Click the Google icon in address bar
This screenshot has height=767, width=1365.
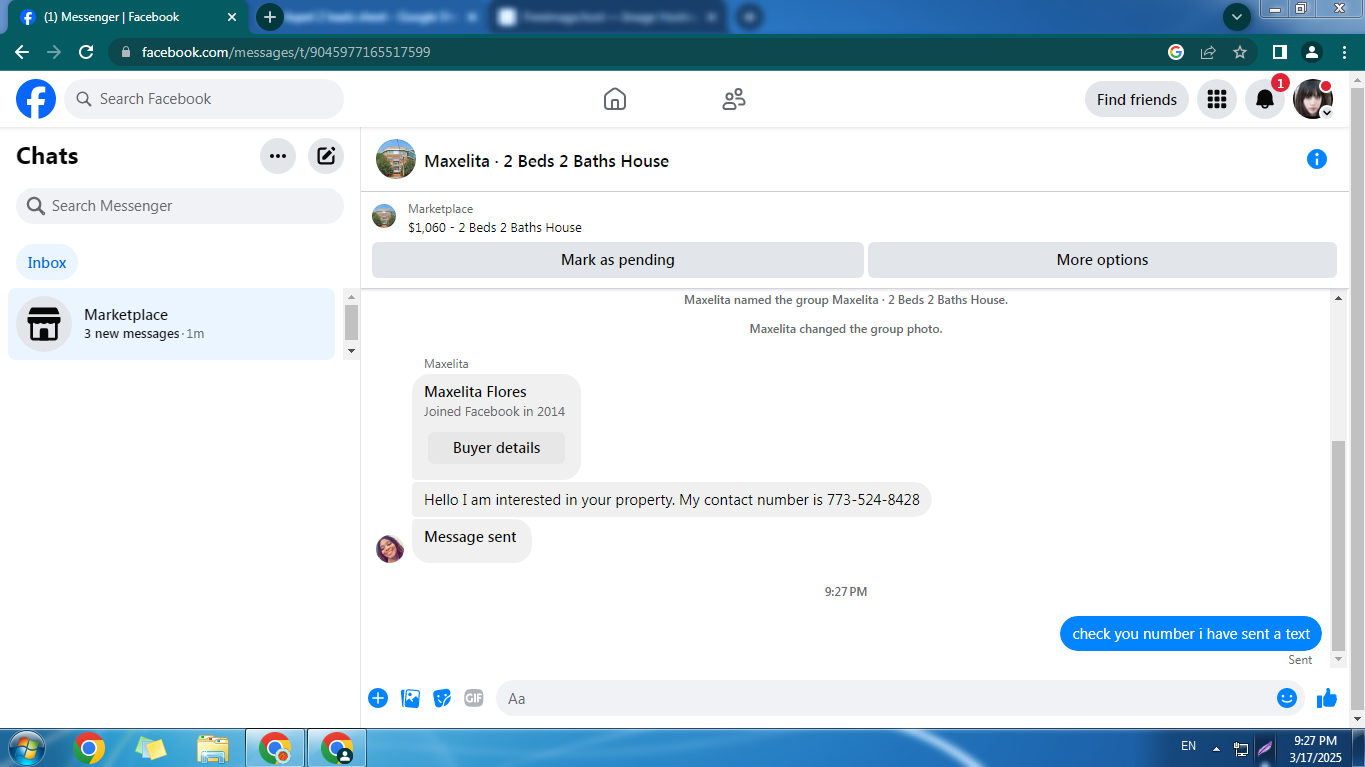(1176, 52)
